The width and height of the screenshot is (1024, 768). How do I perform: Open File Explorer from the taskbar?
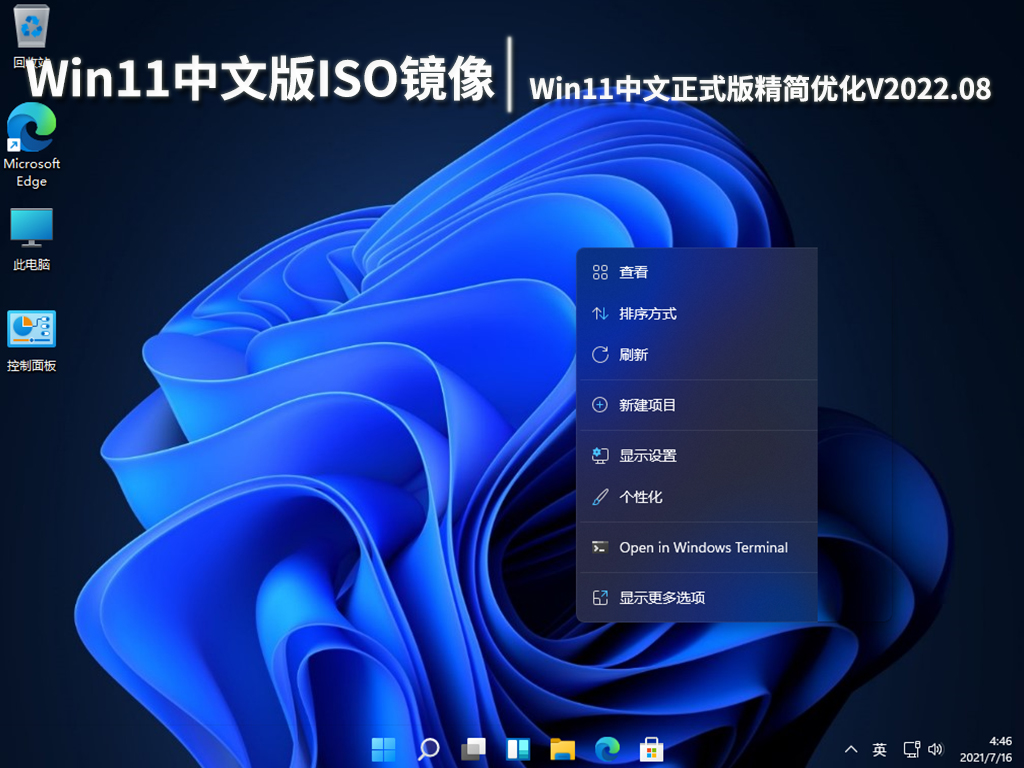click(x=562, y=748)
